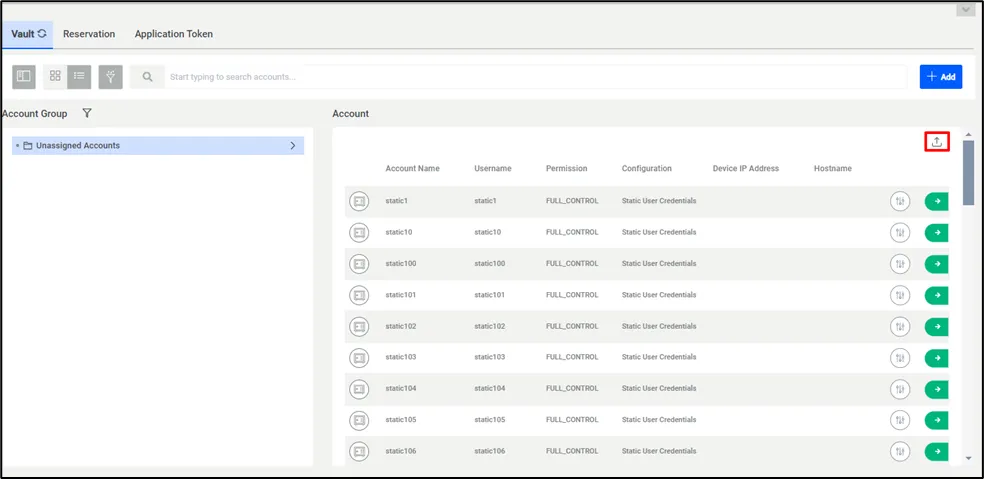Open the Application Token tab
The width and height of the screenshot is (984, 479).
coord(174,34)
